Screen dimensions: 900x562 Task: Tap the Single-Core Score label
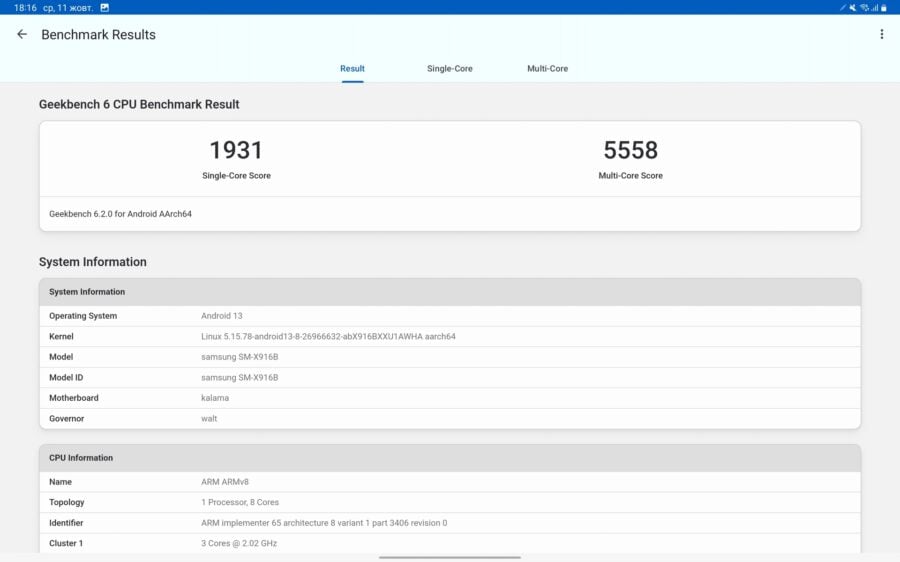pyautogui.click(x=236, y=176)
